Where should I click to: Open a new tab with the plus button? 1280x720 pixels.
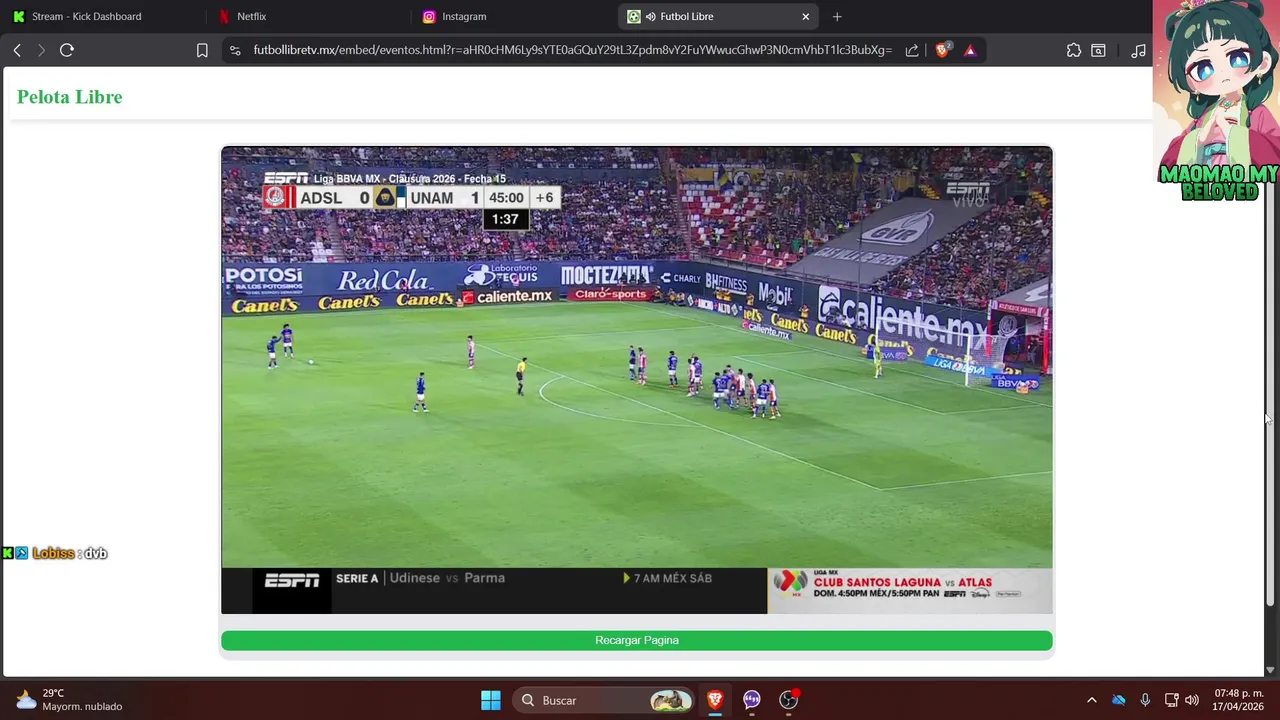coord(837,17)
